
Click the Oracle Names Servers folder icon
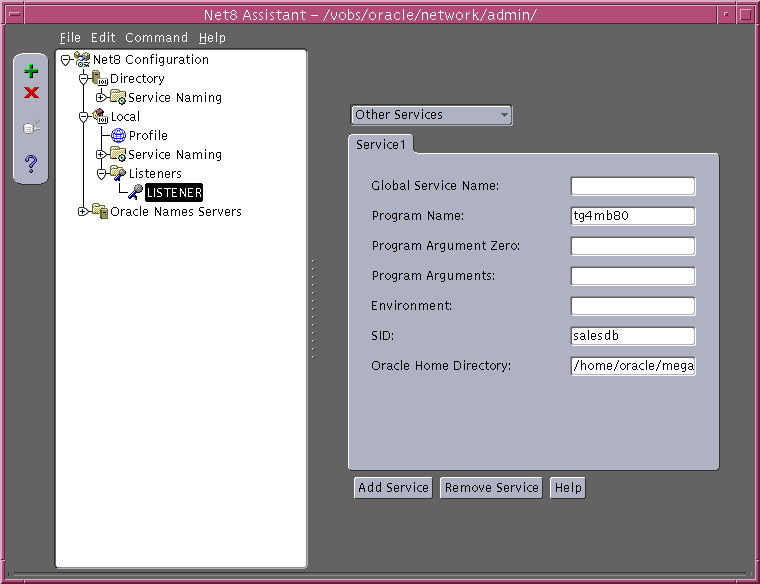99,211
